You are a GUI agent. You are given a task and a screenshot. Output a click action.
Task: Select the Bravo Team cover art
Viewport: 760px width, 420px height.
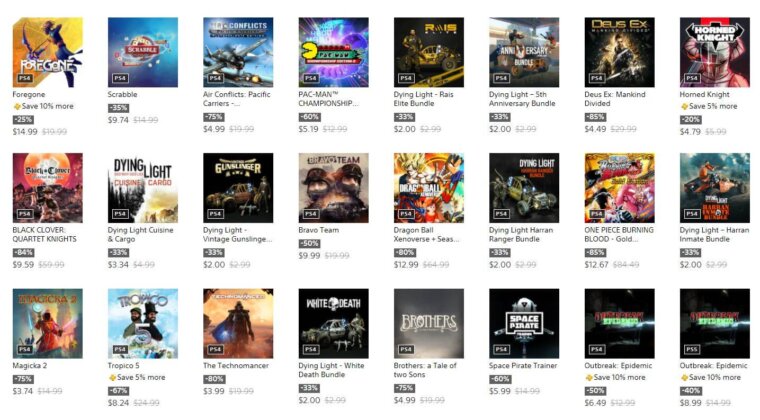coord(333,188)
